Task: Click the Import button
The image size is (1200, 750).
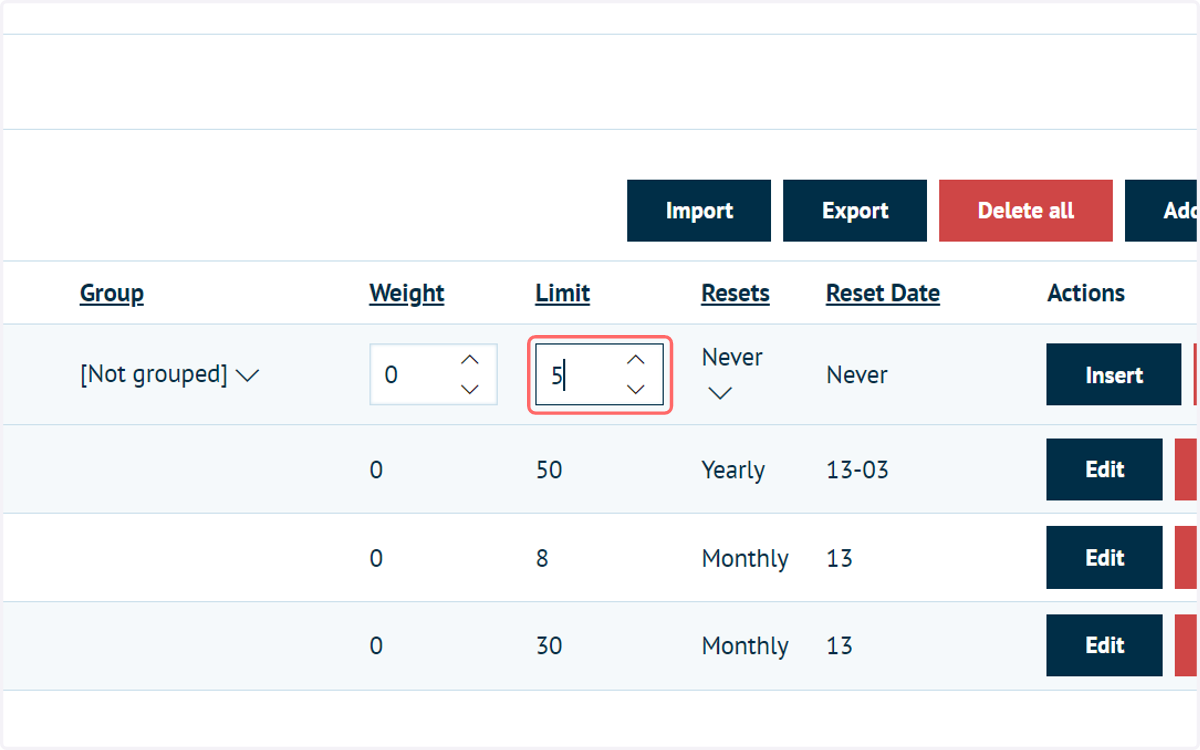Action: coord(699,211)
